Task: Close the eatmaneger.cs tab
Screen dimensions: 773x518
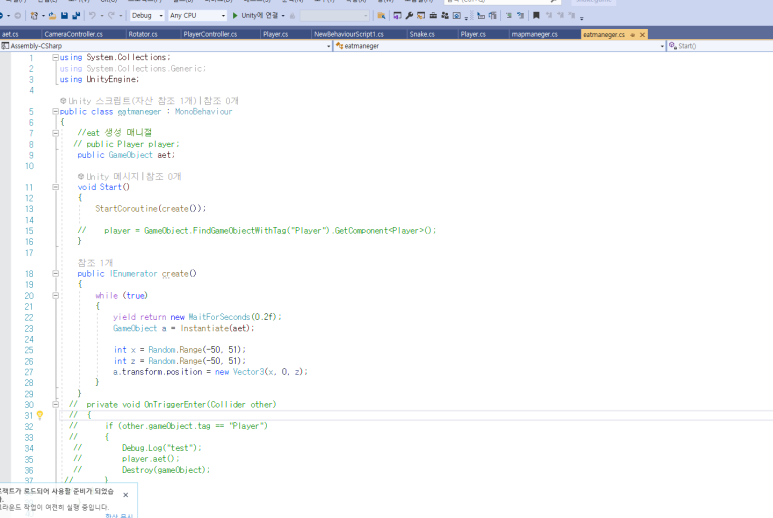Action: (642, 35)
